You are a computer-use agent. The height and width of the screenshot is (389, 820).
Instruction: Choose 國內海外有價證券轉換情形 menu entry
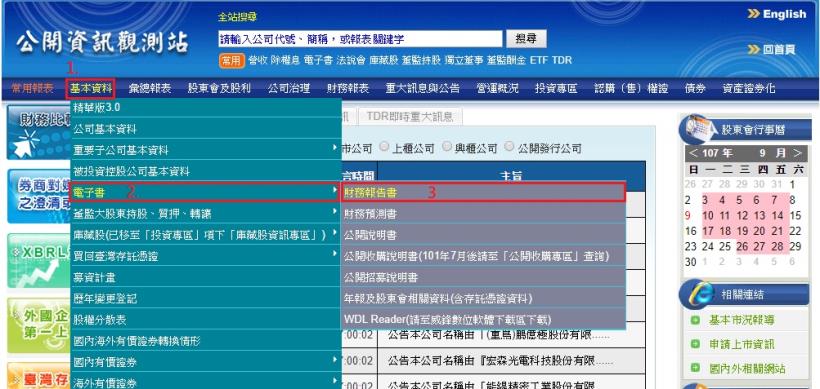pos(206,341)
